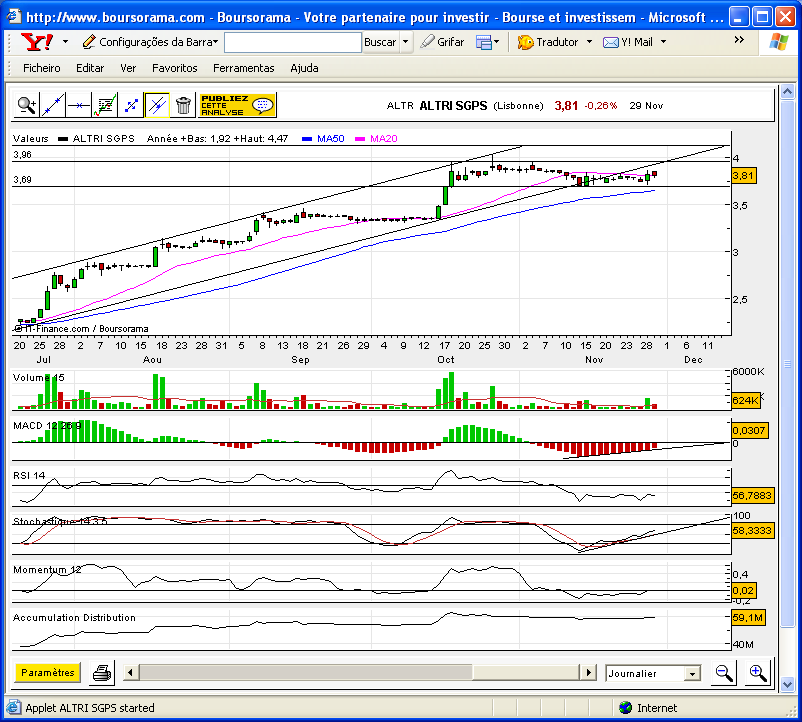Click the Publiez Cette Analyse button
802x722 pixels.
click(237, 105)
